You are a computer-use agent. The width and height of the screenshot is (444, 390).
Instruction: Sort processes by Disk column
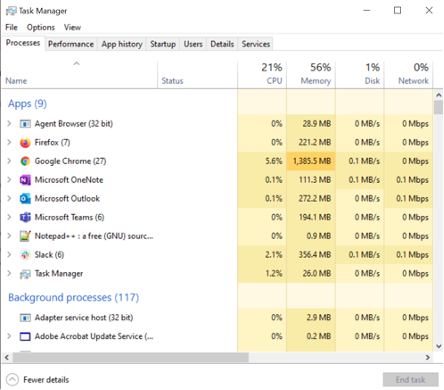tap(360, 75)
